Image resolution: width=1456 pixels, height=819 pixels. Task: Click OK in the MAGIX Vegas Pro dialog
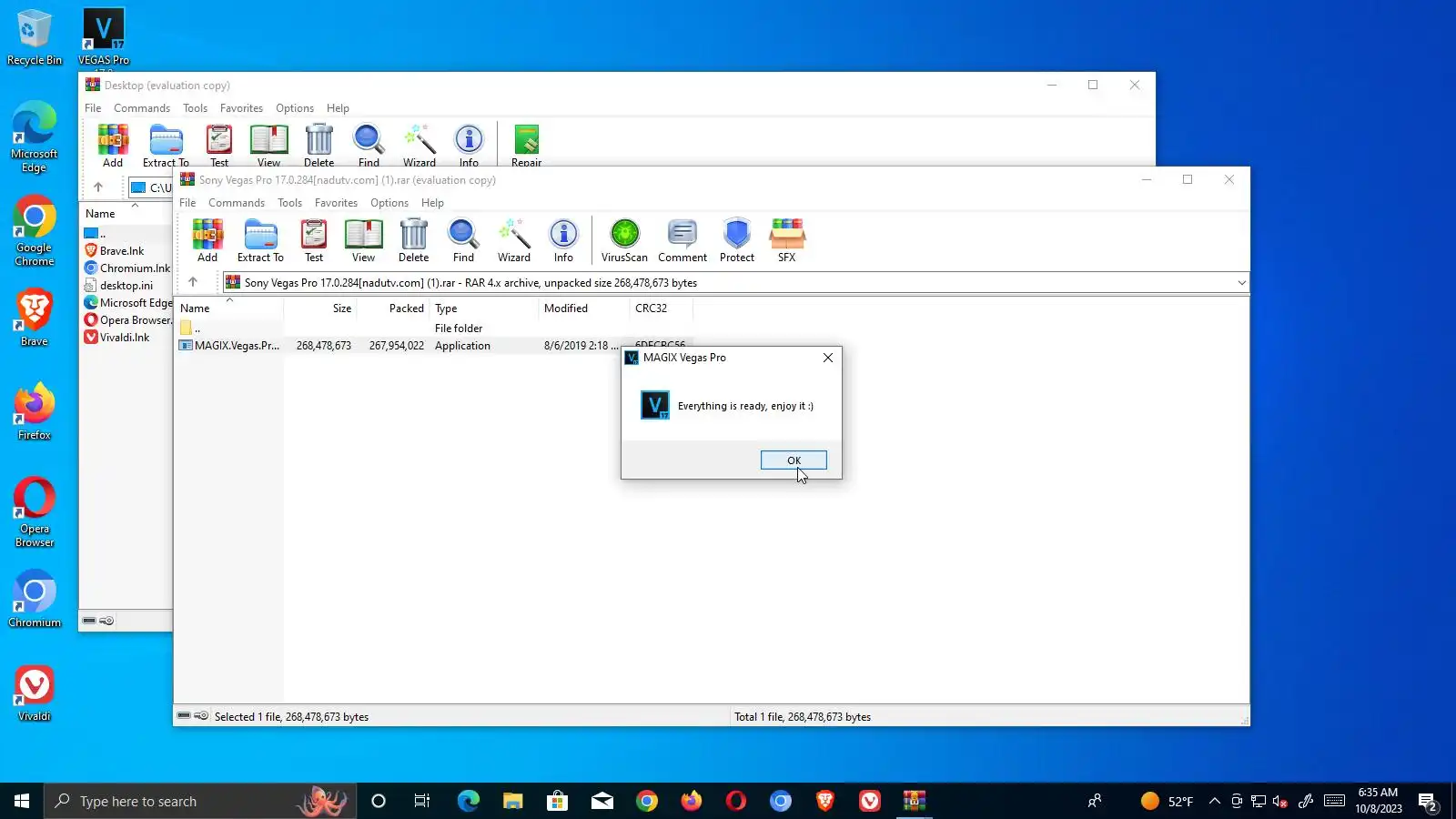click(794, 460)
